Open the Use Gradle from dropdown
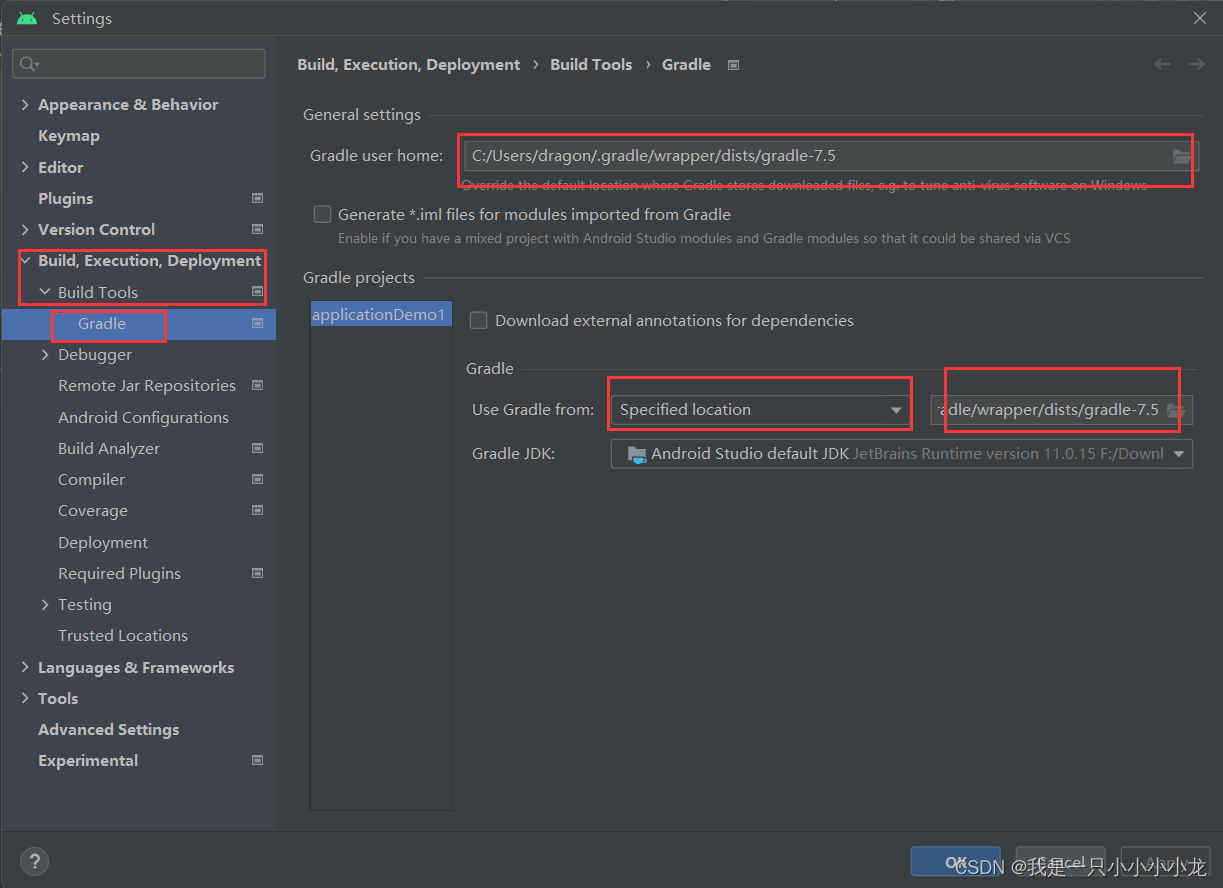 coord(761,410)
